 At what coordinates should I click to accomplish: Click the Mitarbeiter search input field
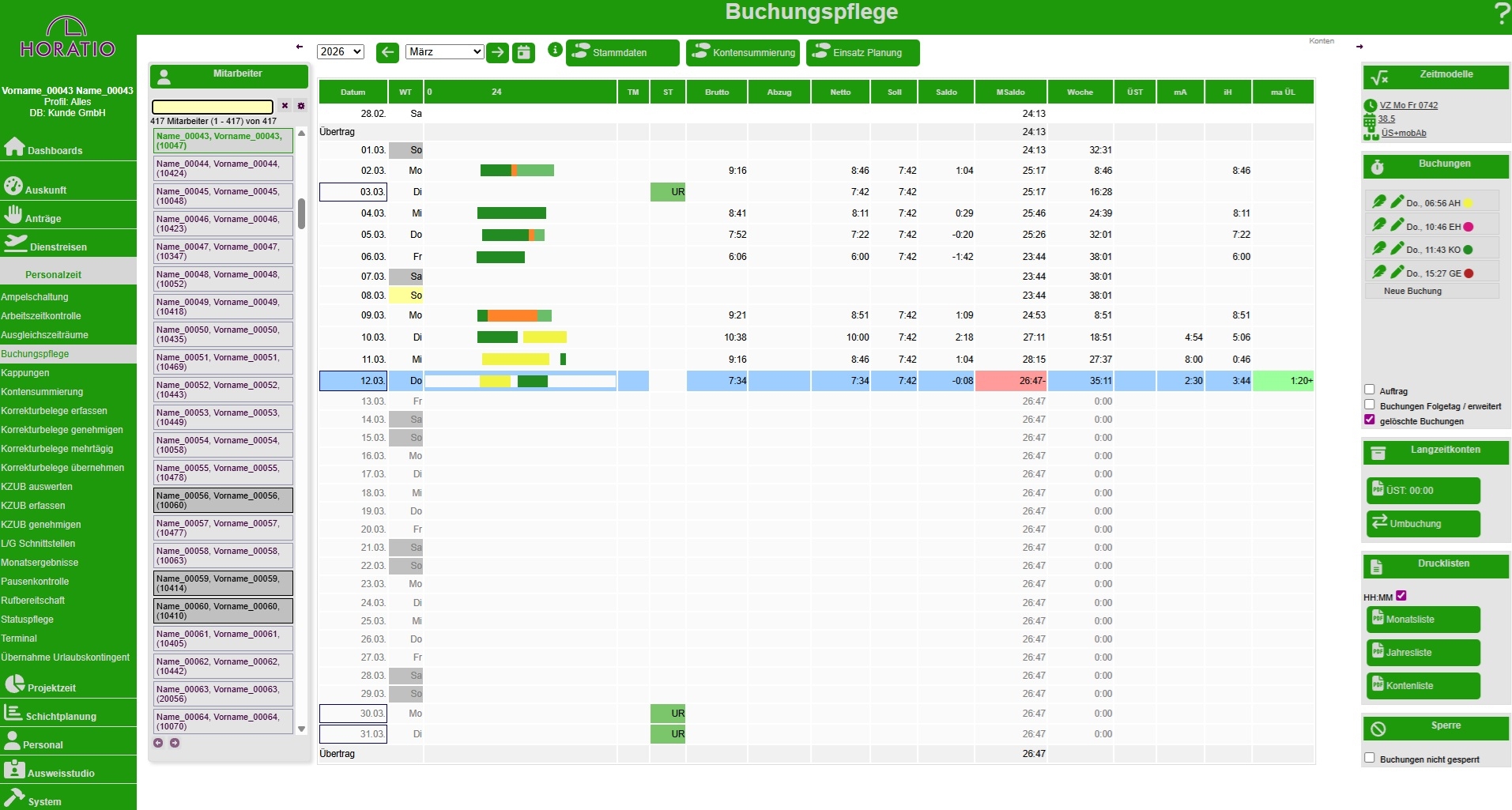pyautogui.click(x=213, y=106)
